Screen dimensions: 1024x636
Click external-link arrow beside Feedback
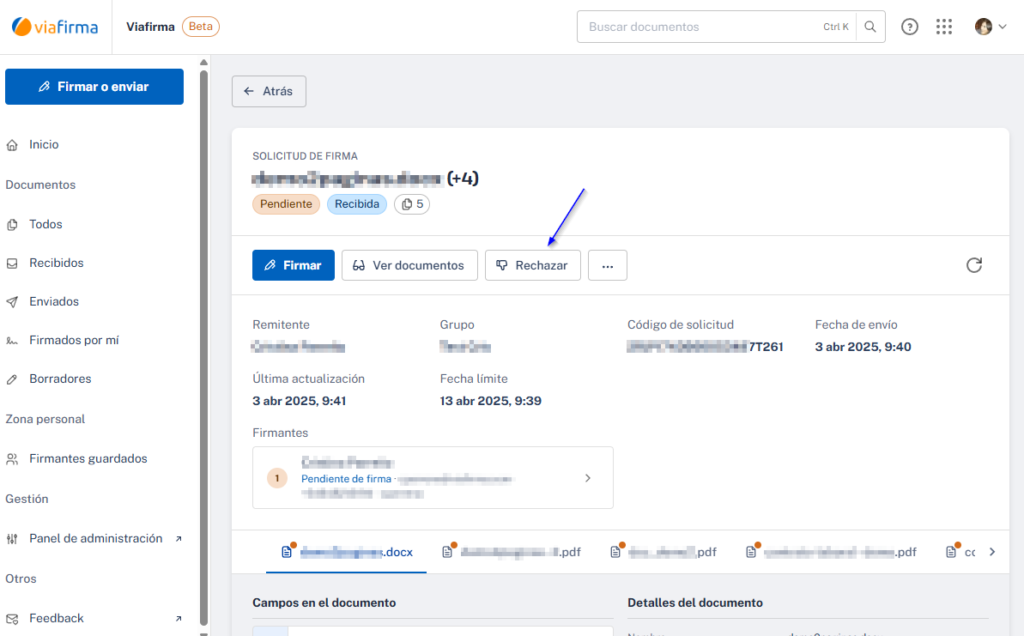coord(178,619)
